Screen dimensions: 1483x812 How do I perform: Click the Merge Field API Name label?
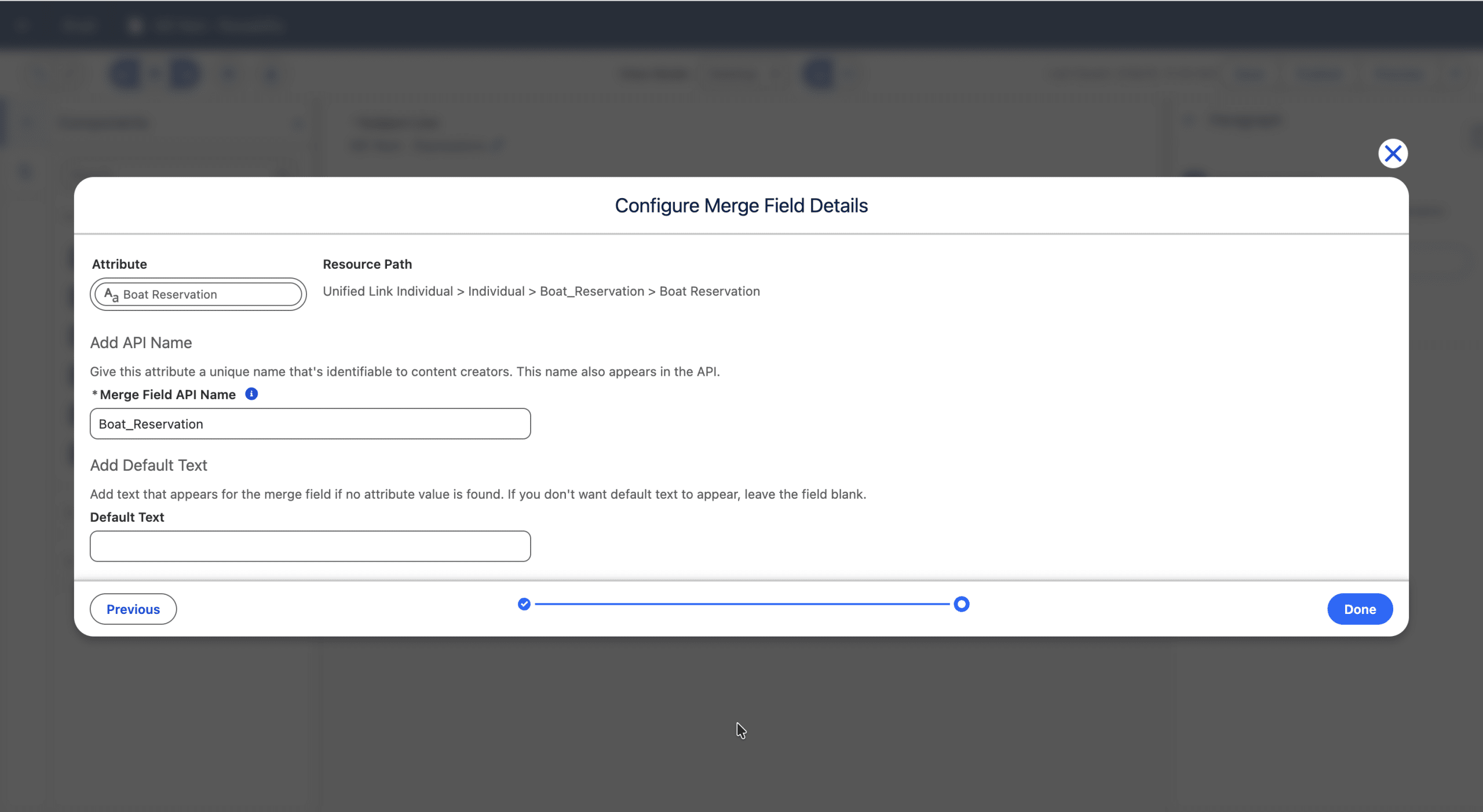(x=167, y=394)
